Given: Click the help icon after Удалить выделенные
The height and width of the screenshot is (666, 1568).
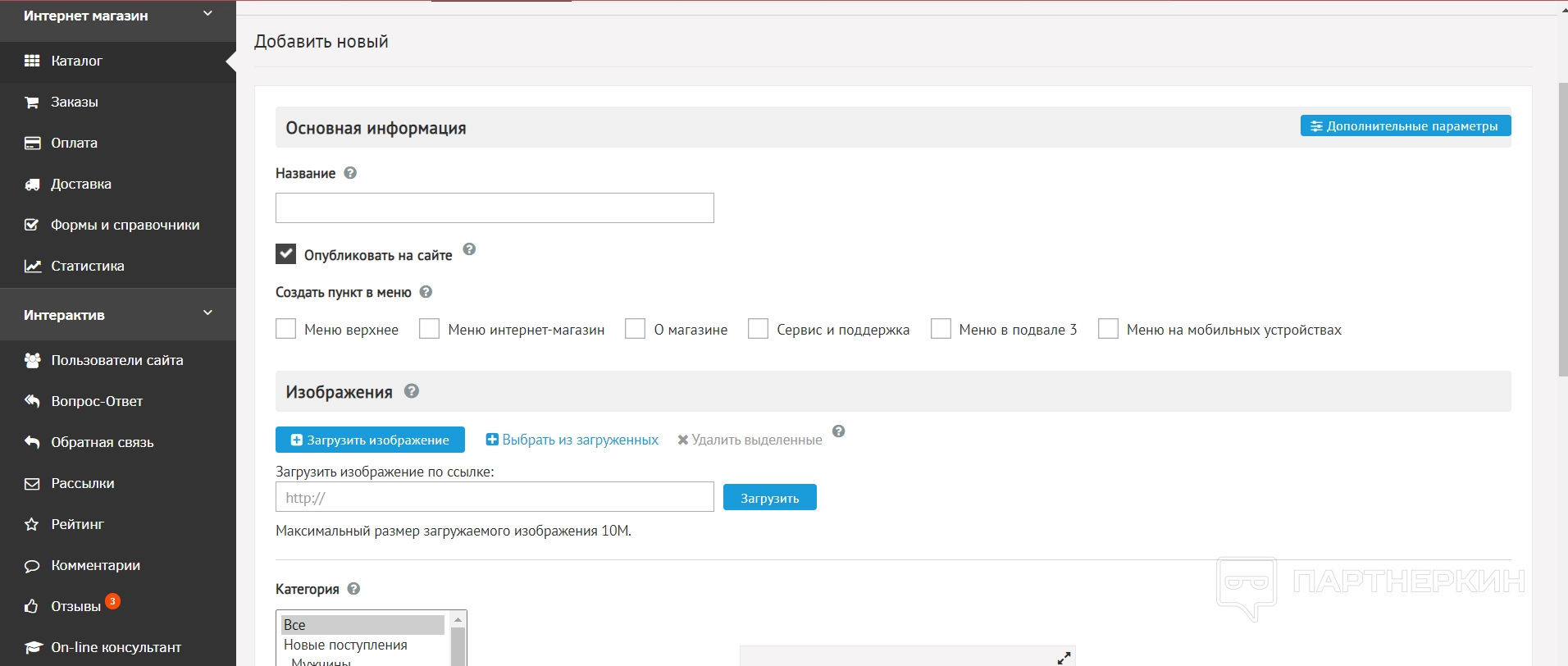Looking at the screenshot, I should click(x=838, y=431).
